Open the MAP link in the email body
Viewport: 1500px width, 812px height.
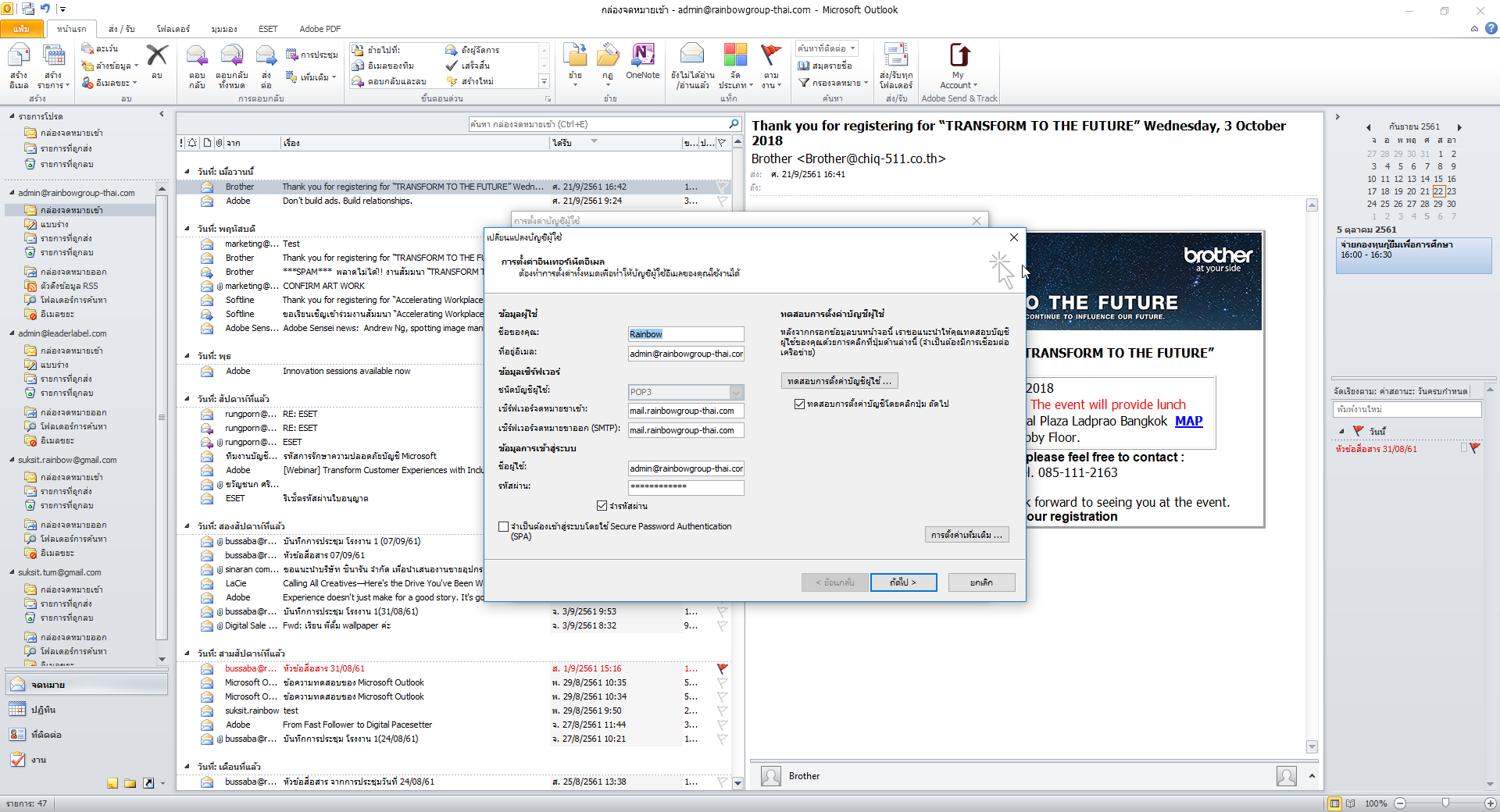coord(1189,421)
